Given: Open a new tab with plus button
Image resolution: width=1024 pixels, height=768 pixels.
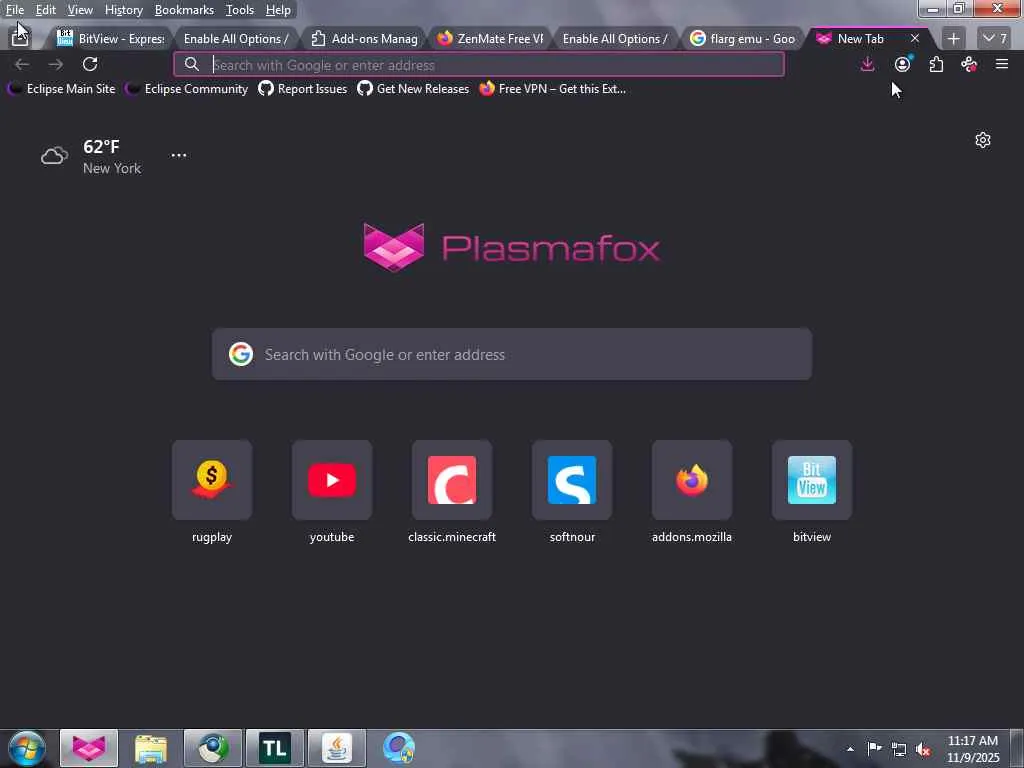Looking at the screenshot, I should [953, 39].
